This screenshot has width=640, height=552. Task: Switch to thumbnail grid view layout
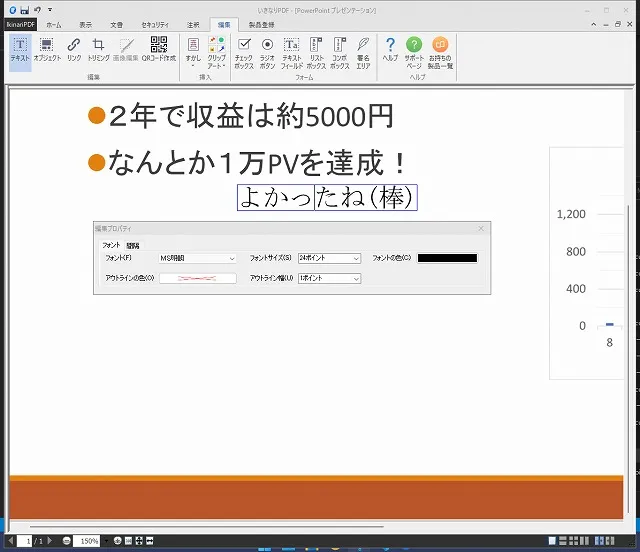[x=573, y=541]
